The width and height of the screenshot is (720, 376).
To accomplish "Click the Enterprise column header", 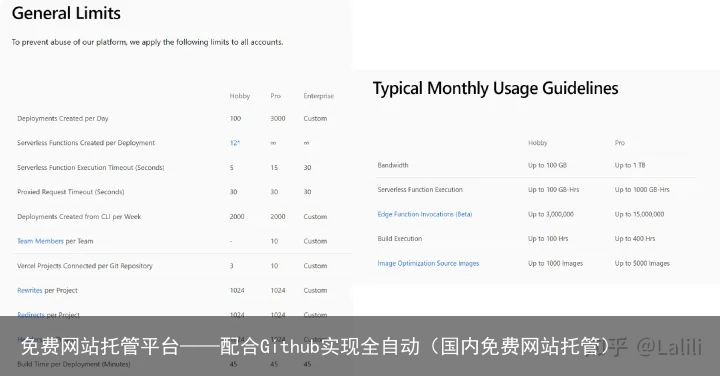I will tap(319, 96).
